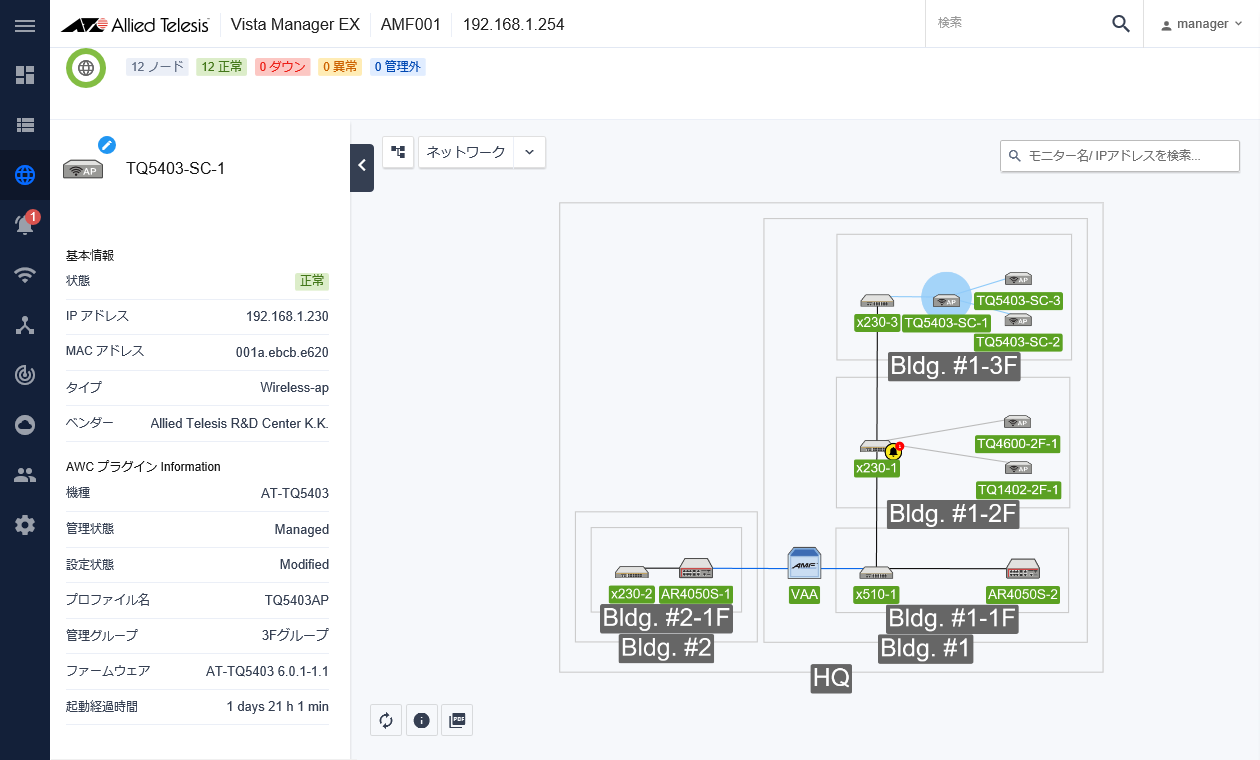Open the asset list icon in sidebar
Image resolution: width=1260 pixels, height=760 pixels.
click(x=25, y=125)
